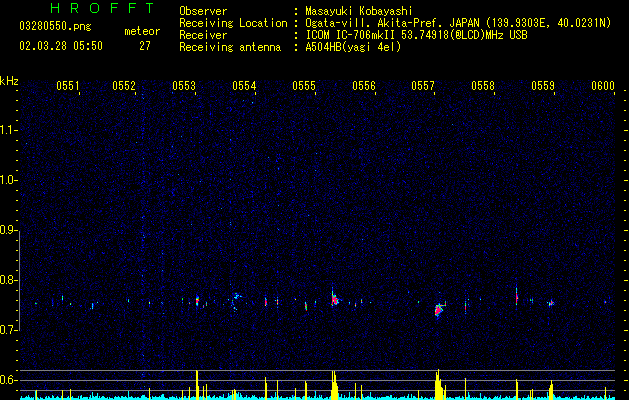Click time marker 0559
This screenshot has height=400, width=629.
click(543, 86)
